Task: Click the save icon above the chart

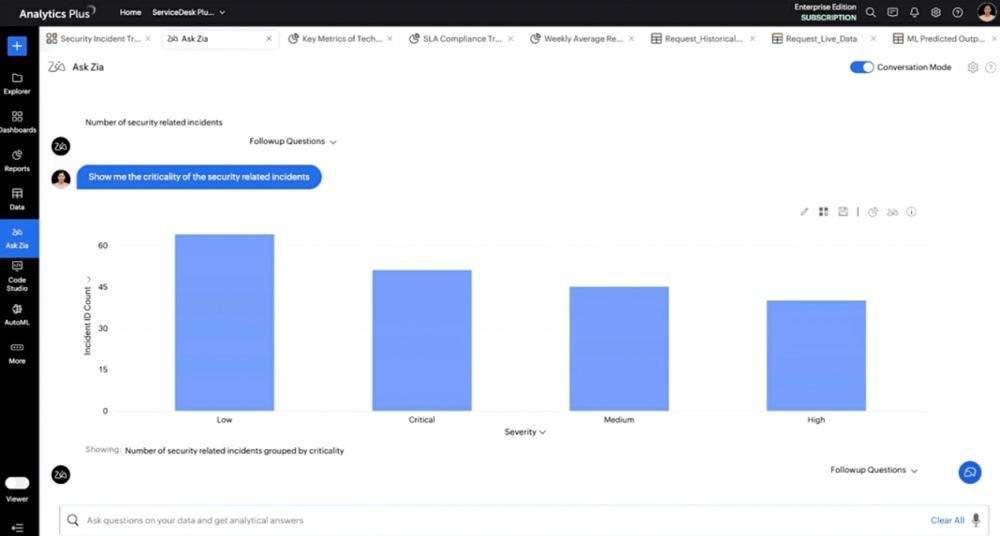Action: (x=843, y=212)
